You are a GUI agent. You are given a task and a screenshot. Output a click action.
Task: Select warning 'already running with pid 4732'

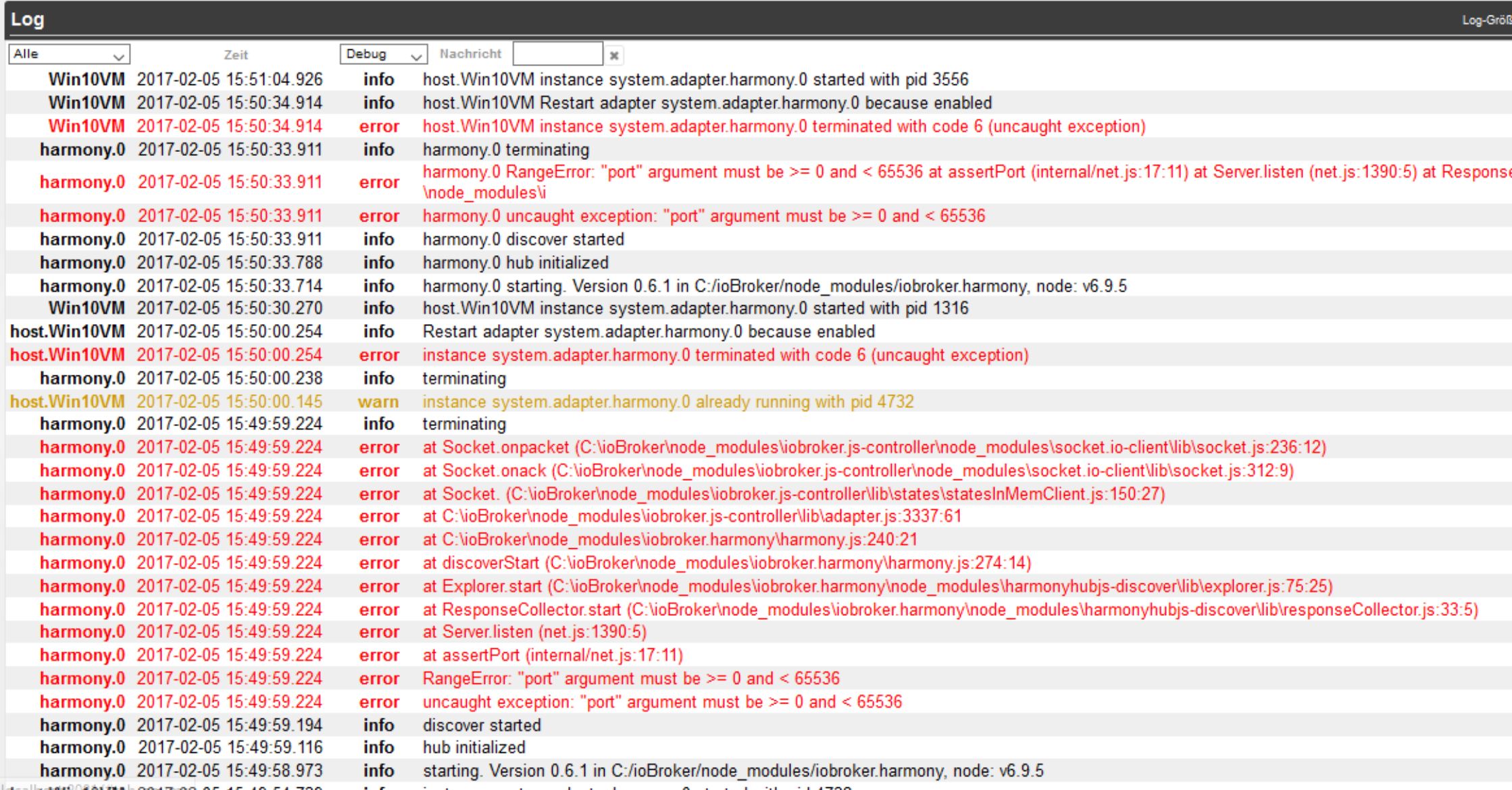pyautogui.click(x=667, y=402)
